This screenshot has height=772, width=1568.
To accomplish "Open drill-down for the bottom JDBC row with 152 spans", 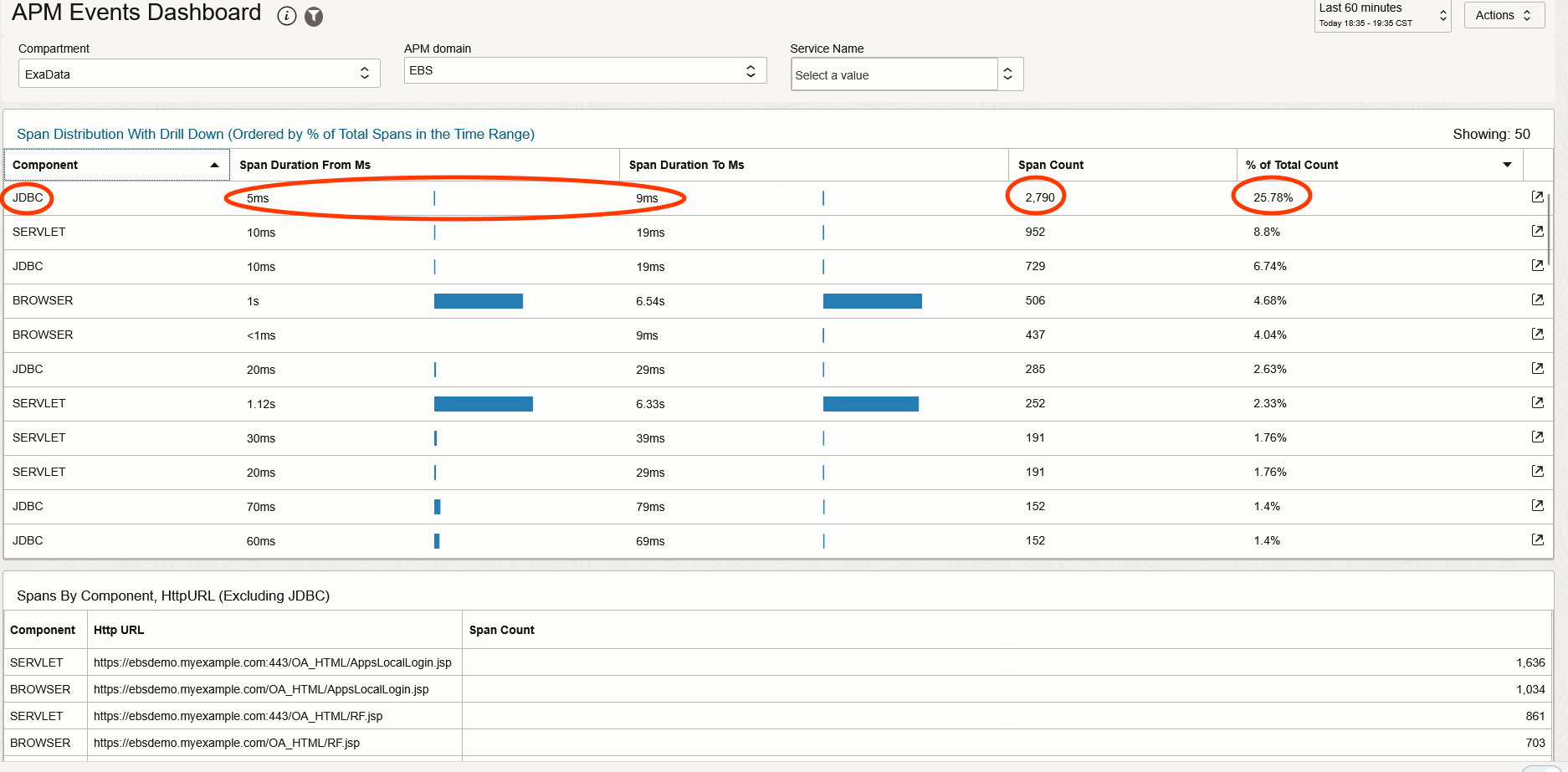I will pyautogui.click(x=1537, y=539).
